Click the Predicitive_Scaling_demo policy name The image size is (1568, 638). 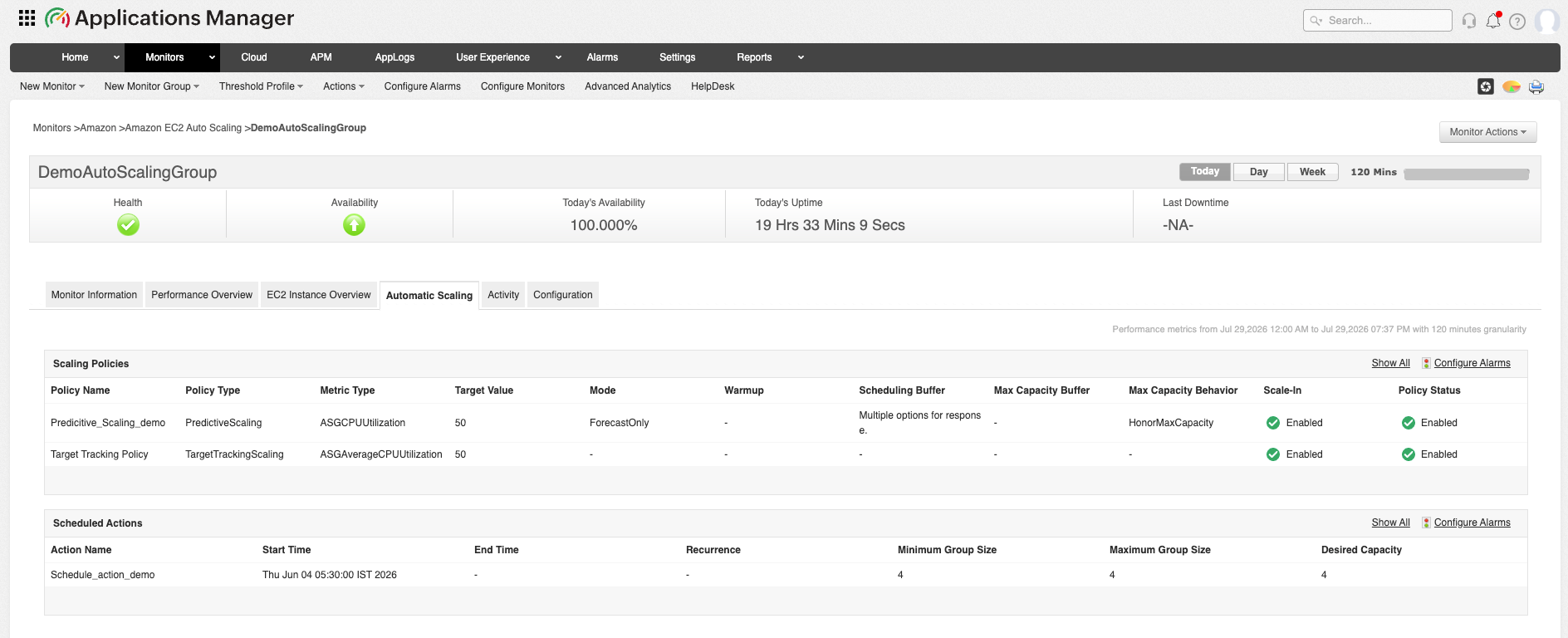click(x=108, y=423)
